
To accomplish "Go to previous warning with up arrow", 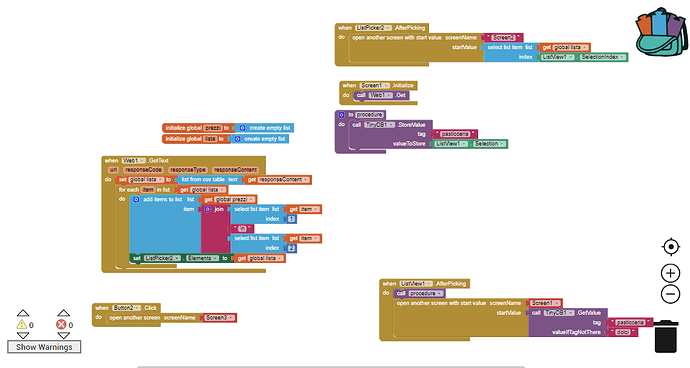I will pyautogui.click(x=23, y=313).
